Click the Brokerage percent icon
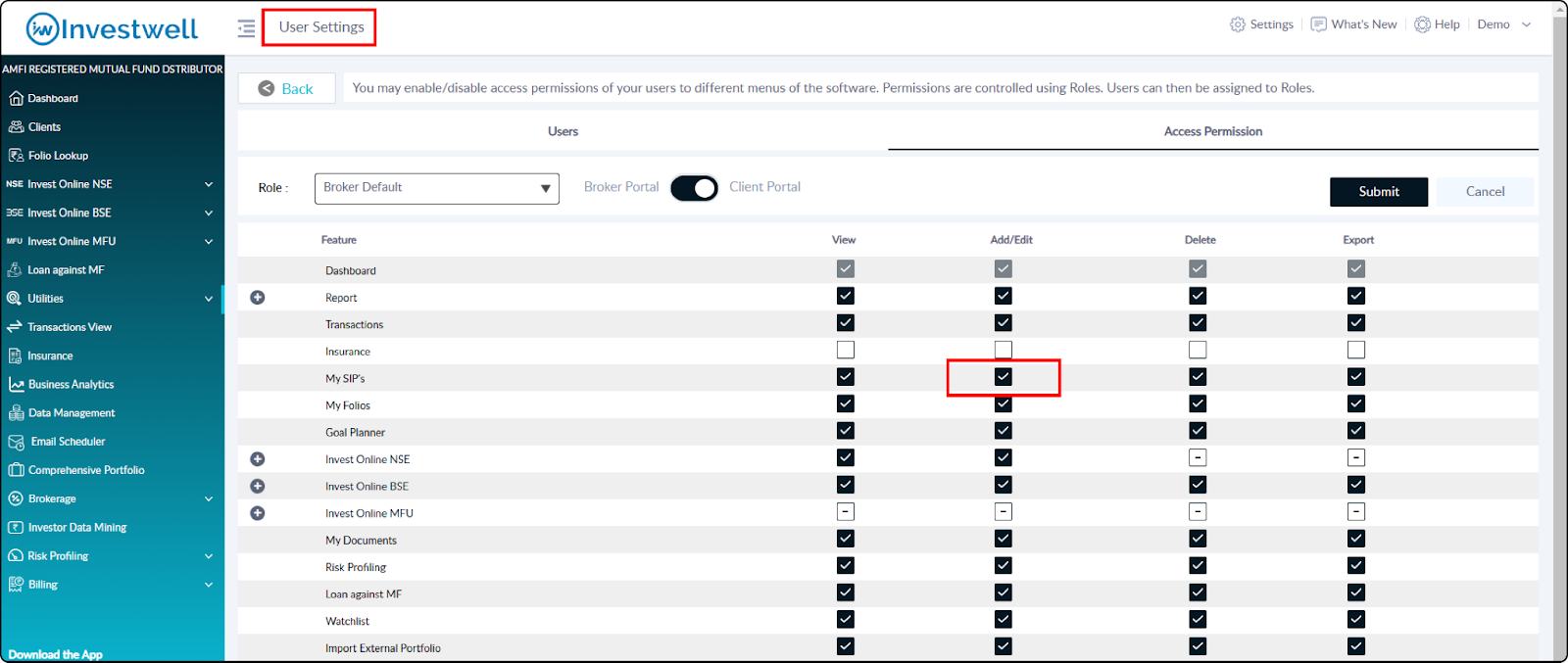1568x663 pixels. [15, 498]
